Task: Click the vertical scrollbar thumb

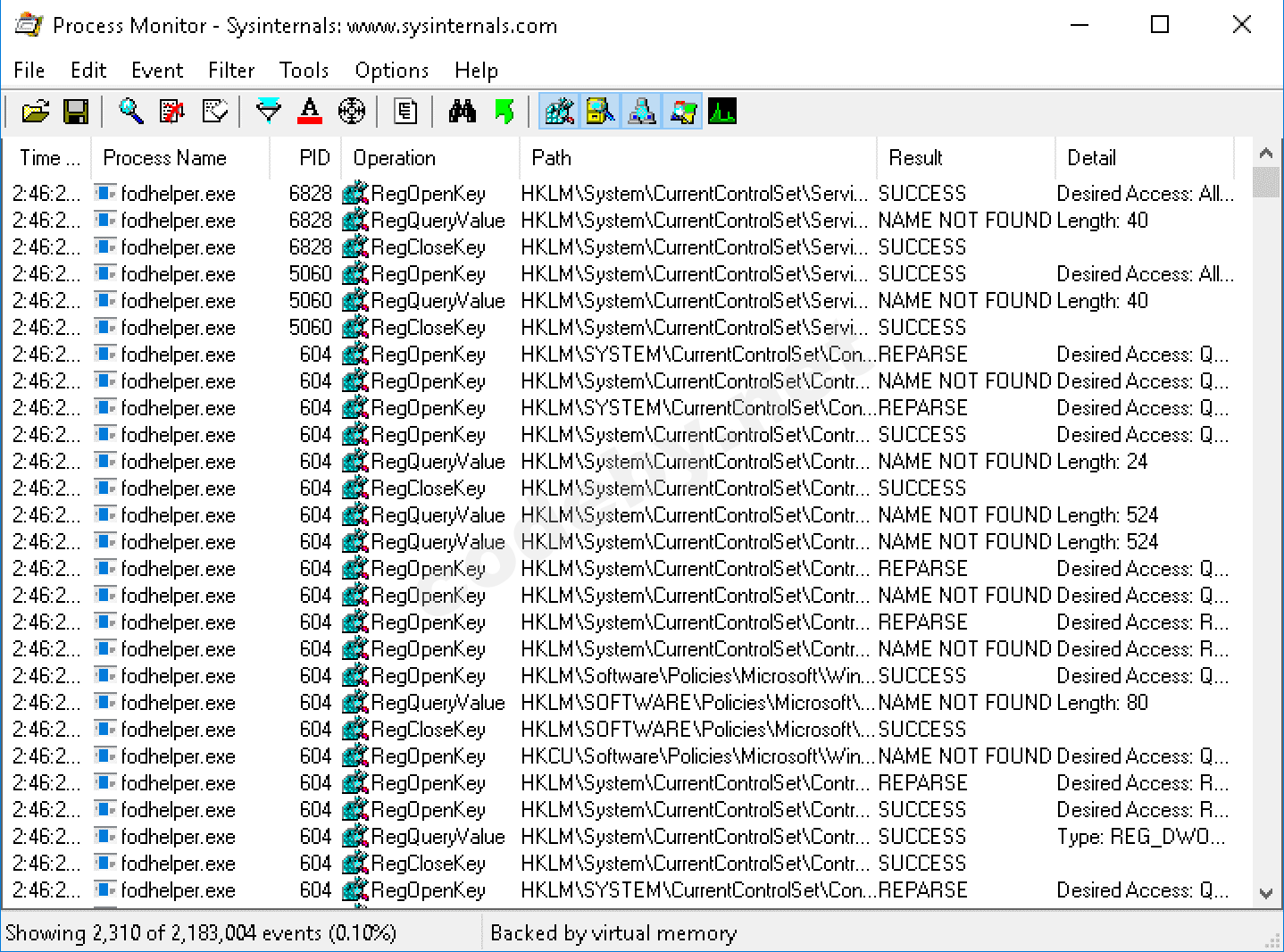Action: 1265,182
